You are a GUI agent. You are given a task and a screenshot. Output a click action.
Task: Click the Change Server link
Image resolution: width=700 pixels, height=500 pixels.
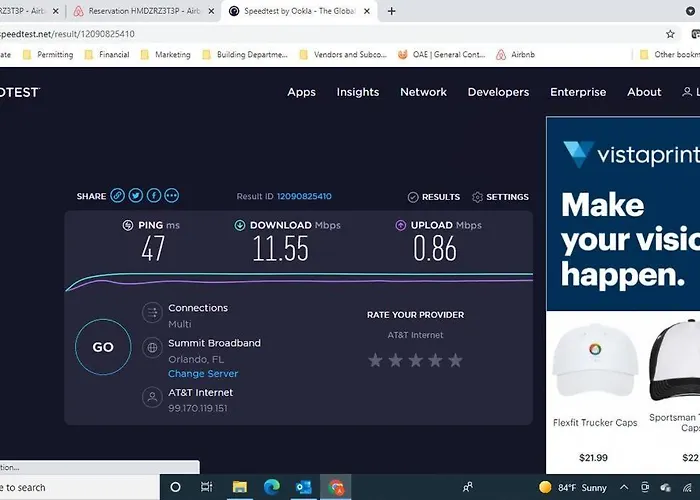[x=203, y=374]
